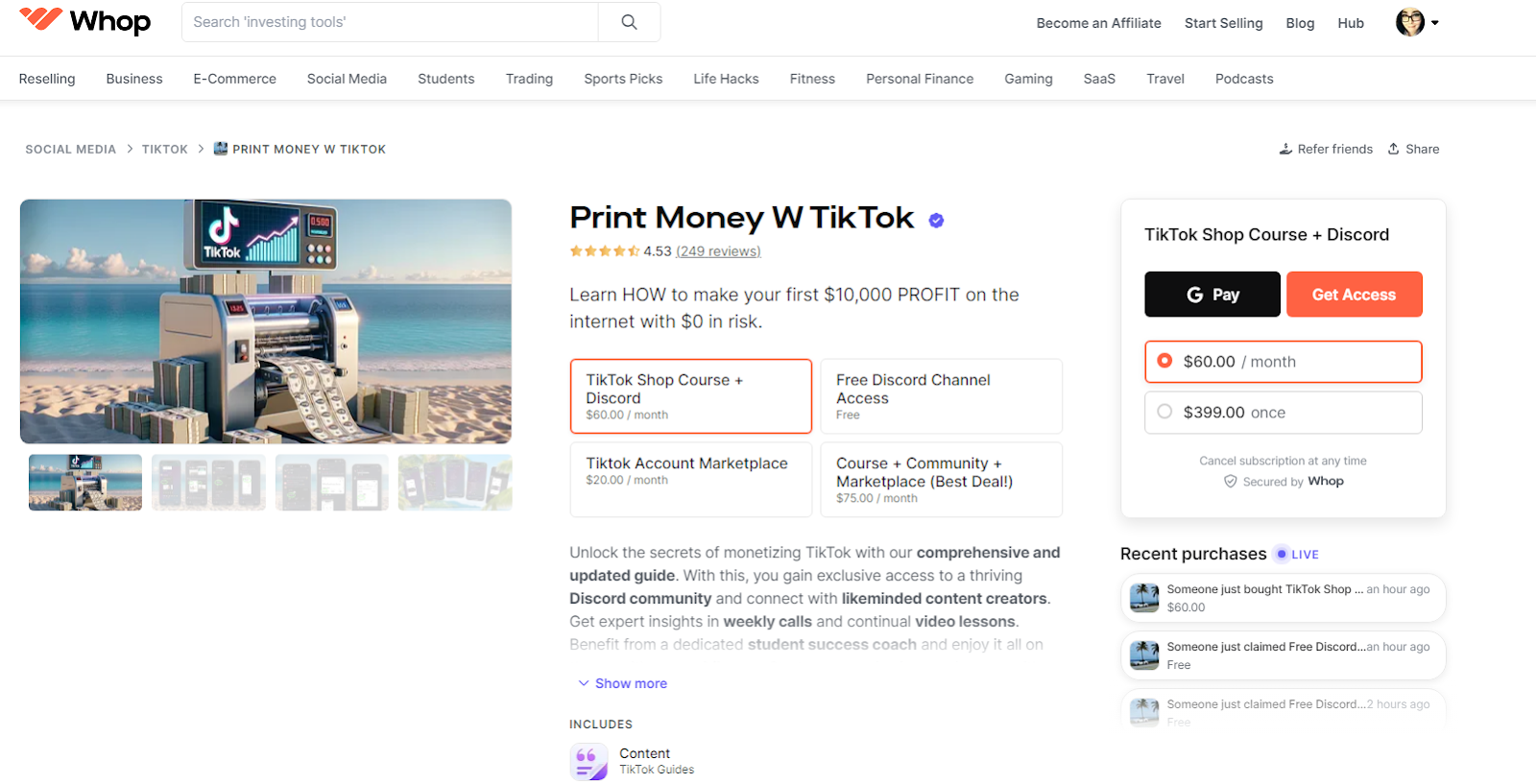Click the Get Access button
Image resolution: width=1536 pixels, height=784 pixels.
click(1354, 294)
